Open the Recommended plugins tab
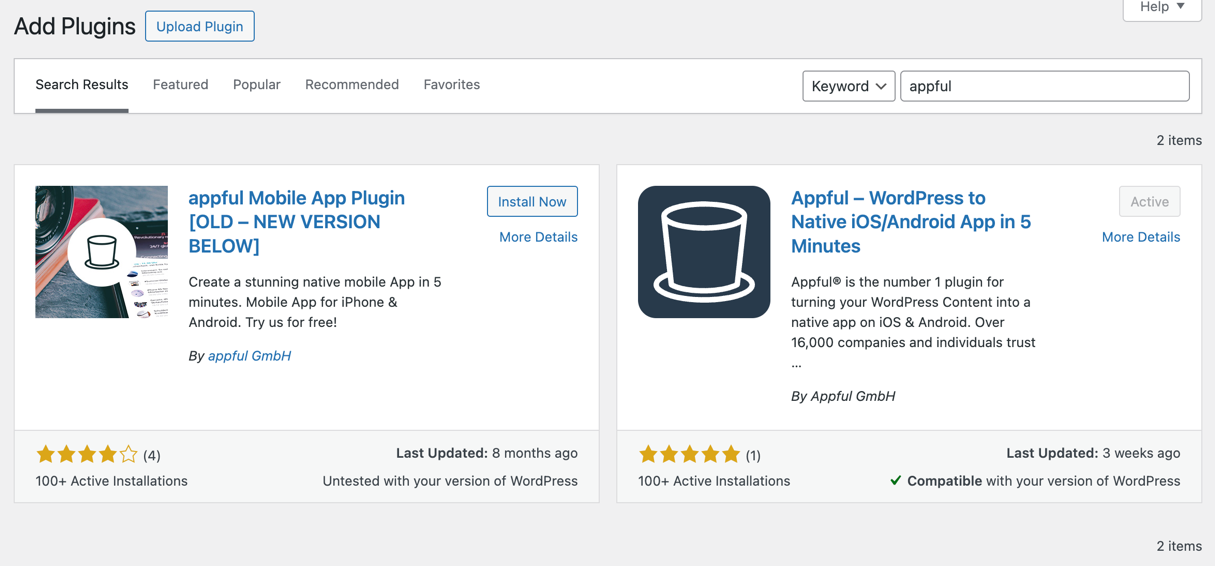 coord(352,85)
